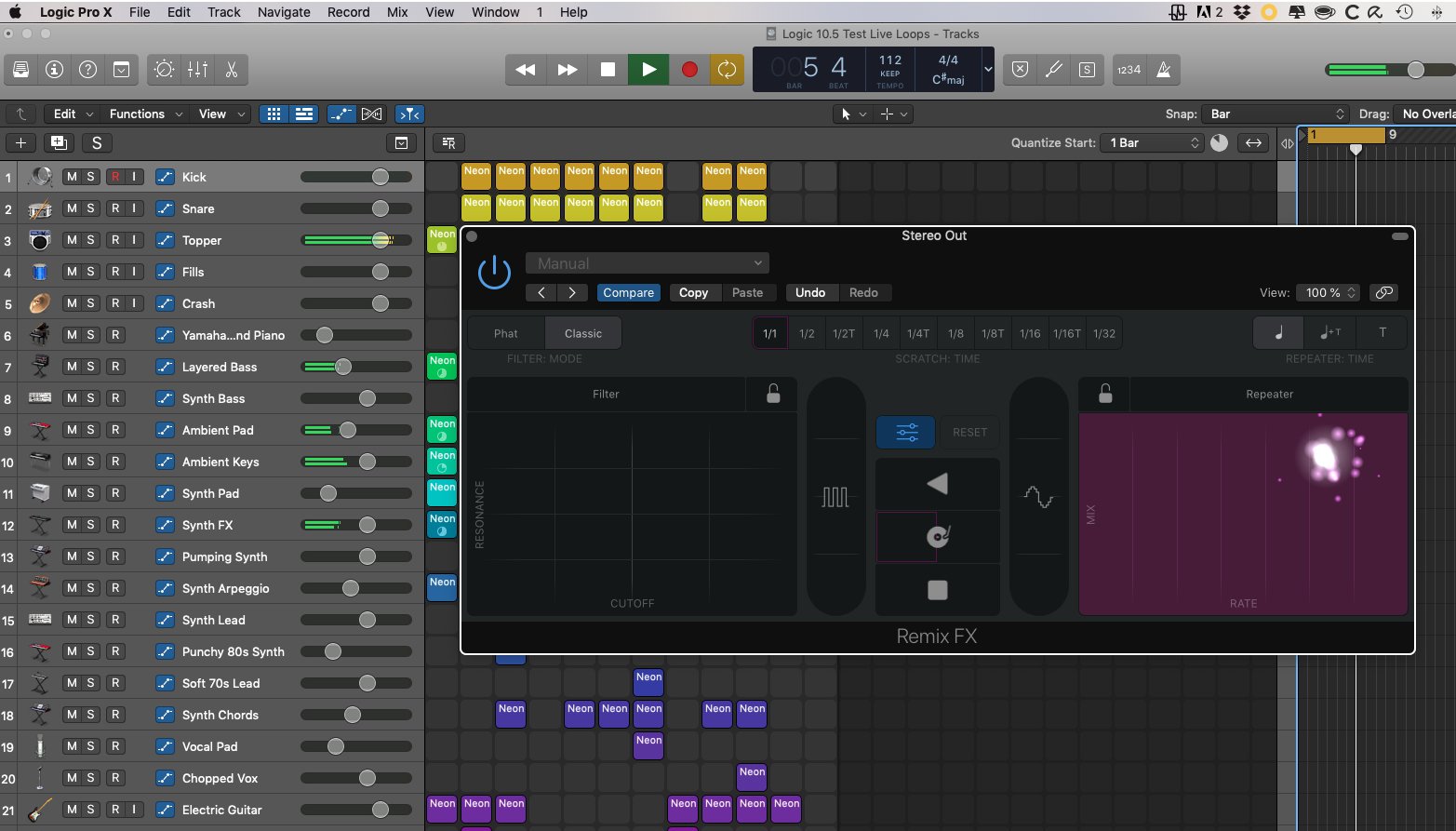The height and width of the screenshot is (831, 1456).
Task: Open the Manual preset dropdown
Action: [x=648, y=263]
